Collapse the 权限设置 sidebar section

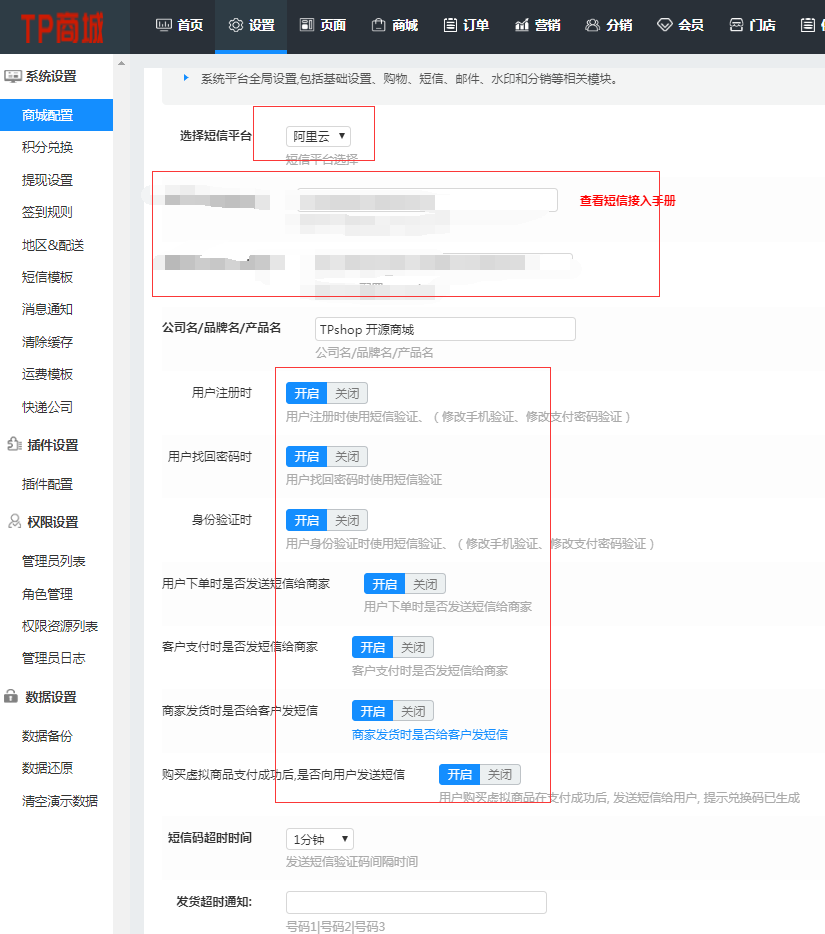(x=51, y=522)
